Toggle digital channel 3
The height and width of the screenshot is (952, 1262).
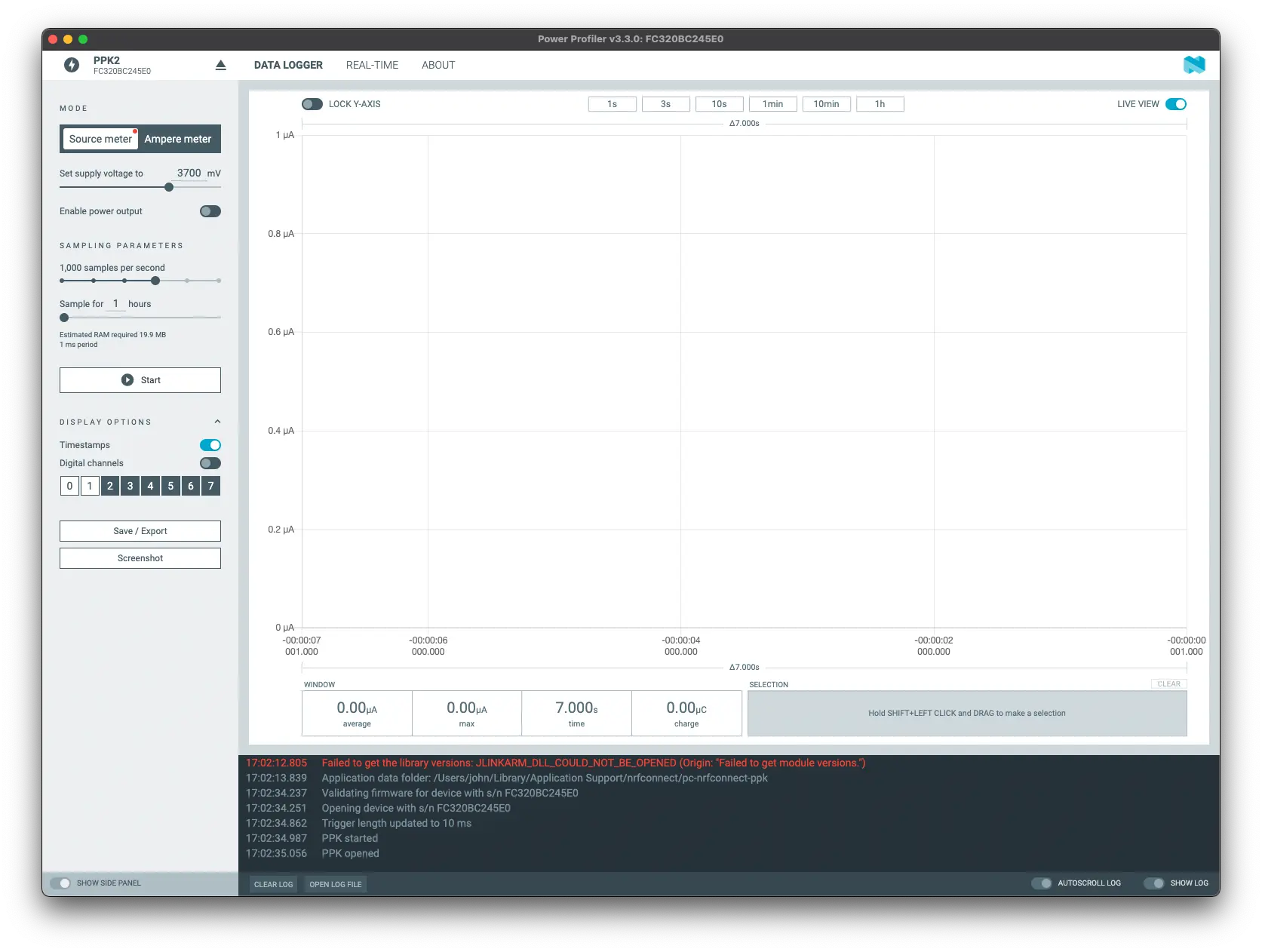click(x=130, y=486)
